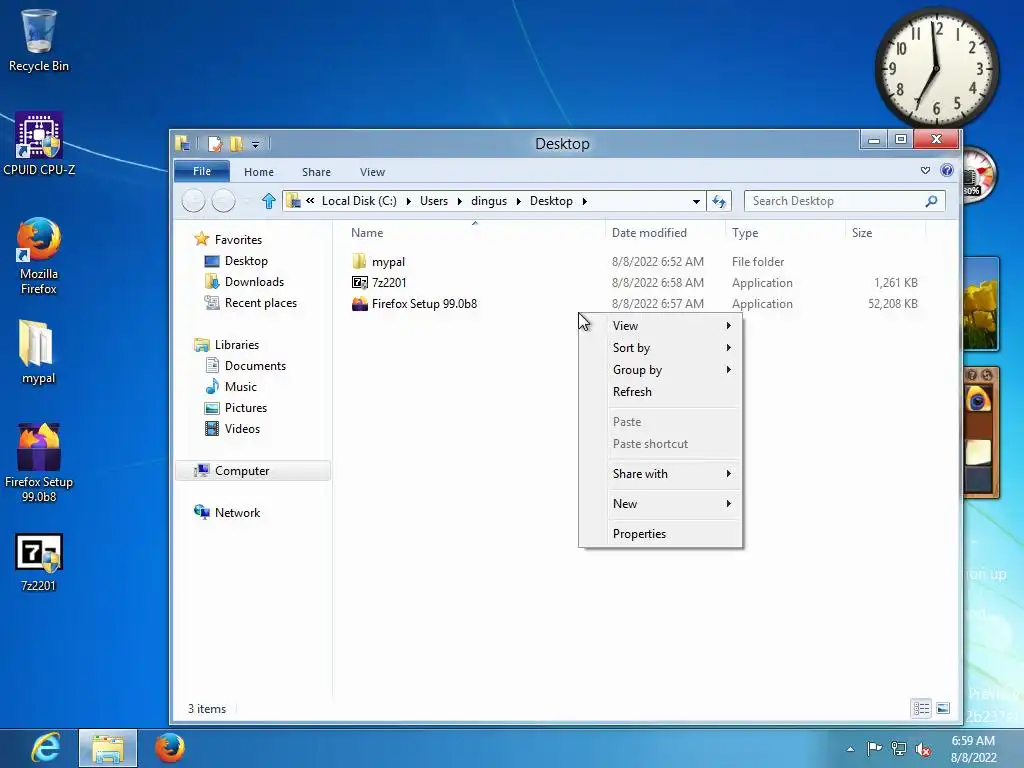Click Users in the address path
The image size is (1024, 768).
pyautogui.click(x=434, y=200)
